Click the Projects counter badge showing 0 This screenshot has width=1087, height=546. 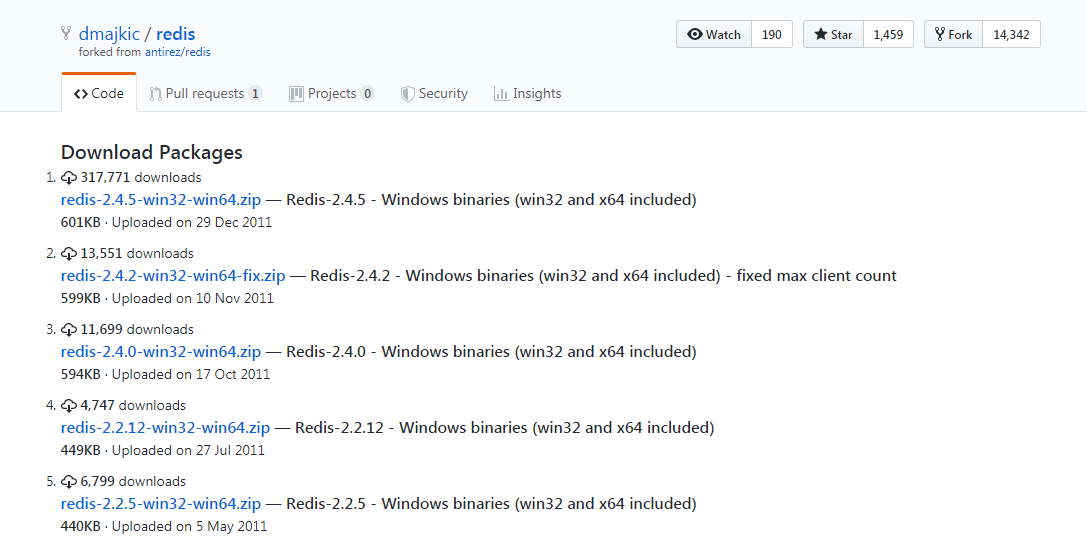(367, 94)
